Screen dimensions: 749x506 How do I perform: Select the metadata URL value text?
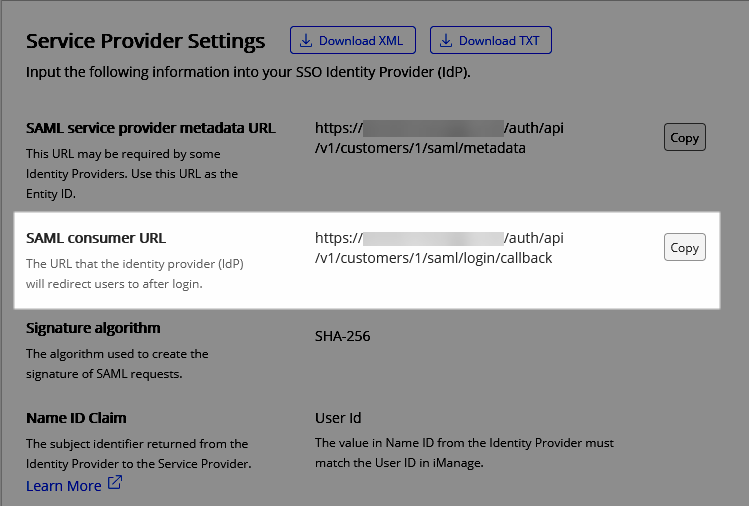pyautogui.click(x=439, y=138)
